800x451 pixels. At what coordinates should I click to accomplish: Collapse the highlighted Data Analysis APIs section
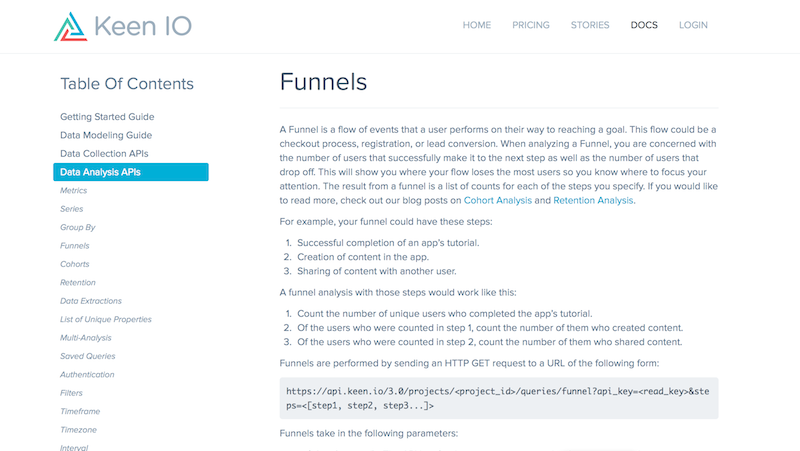pos(131,172)
